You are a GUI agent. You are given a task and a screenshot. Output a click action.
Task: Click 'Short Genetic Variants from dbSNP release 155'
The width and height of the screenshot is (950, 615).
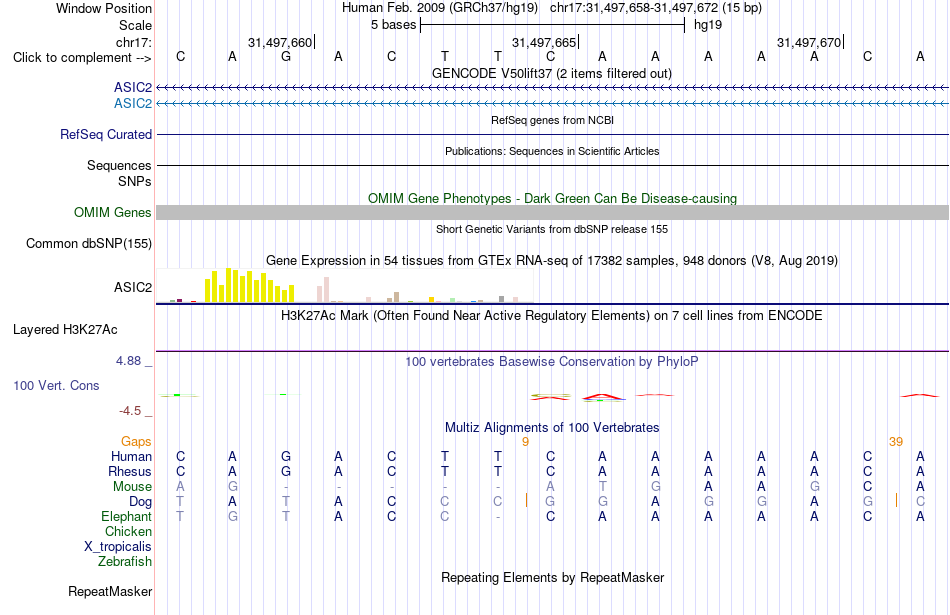point(552,229)
